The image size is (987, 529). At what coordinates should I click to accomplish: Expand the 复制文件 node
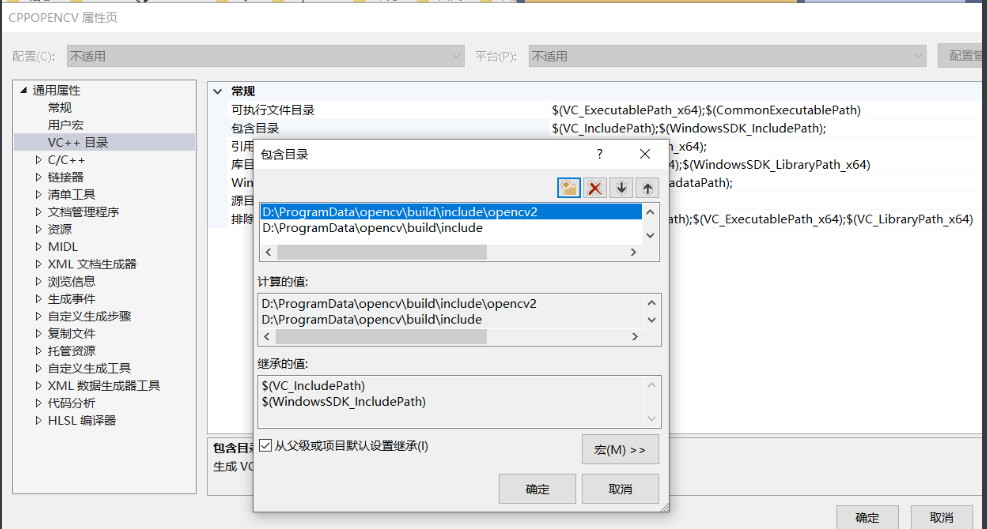coord(38,333)
